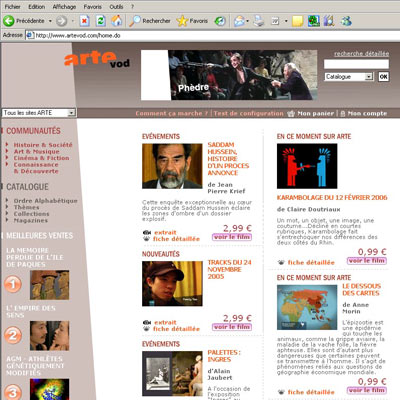Open Histoire & Société community
The height and width of the screenshot is (400, 400).
click(x=43, y=145)
